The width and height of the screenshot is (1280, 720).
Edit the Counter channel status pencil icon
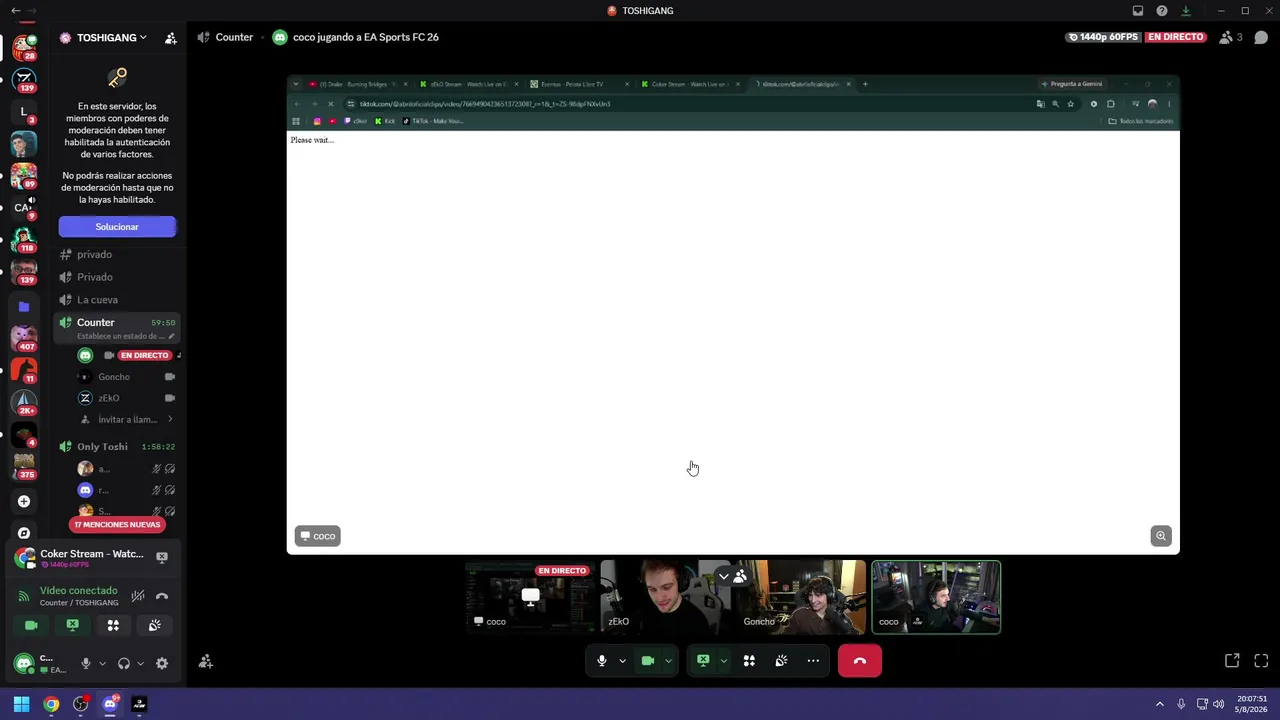pos(171,337)
